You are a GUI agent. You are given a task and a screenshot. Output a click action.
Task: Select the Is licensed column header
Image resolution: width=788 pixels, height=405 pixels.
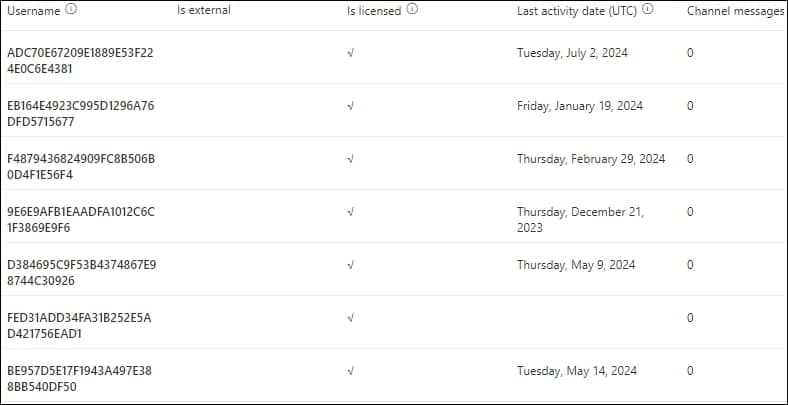click(x=374, y=11)
